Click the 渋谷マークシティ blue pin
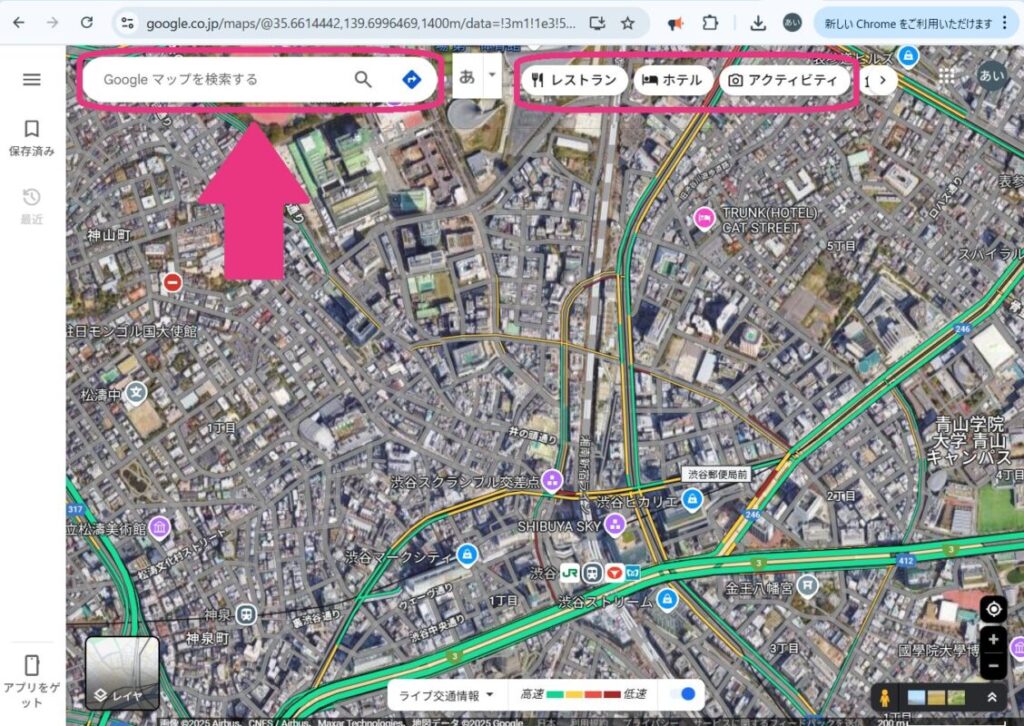Screen dimensions: 1024x726 (467, 555)
